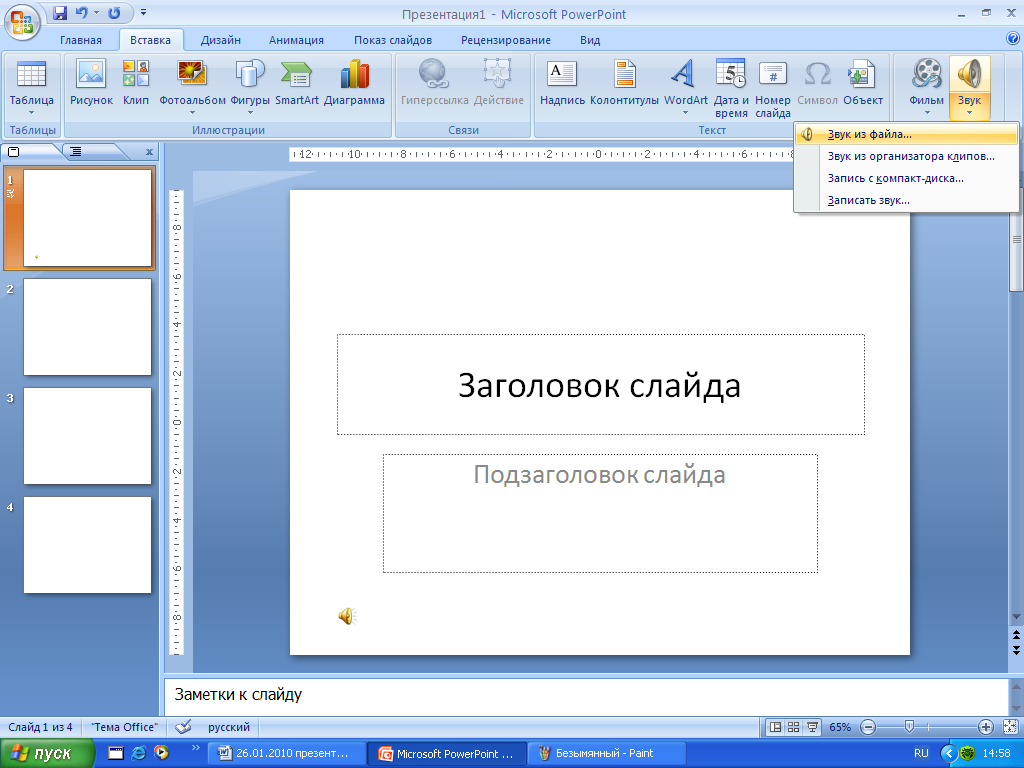Select slide 2 thumbnail
This screenshot has height=768, width=1024.
click(x=88, y=327)
